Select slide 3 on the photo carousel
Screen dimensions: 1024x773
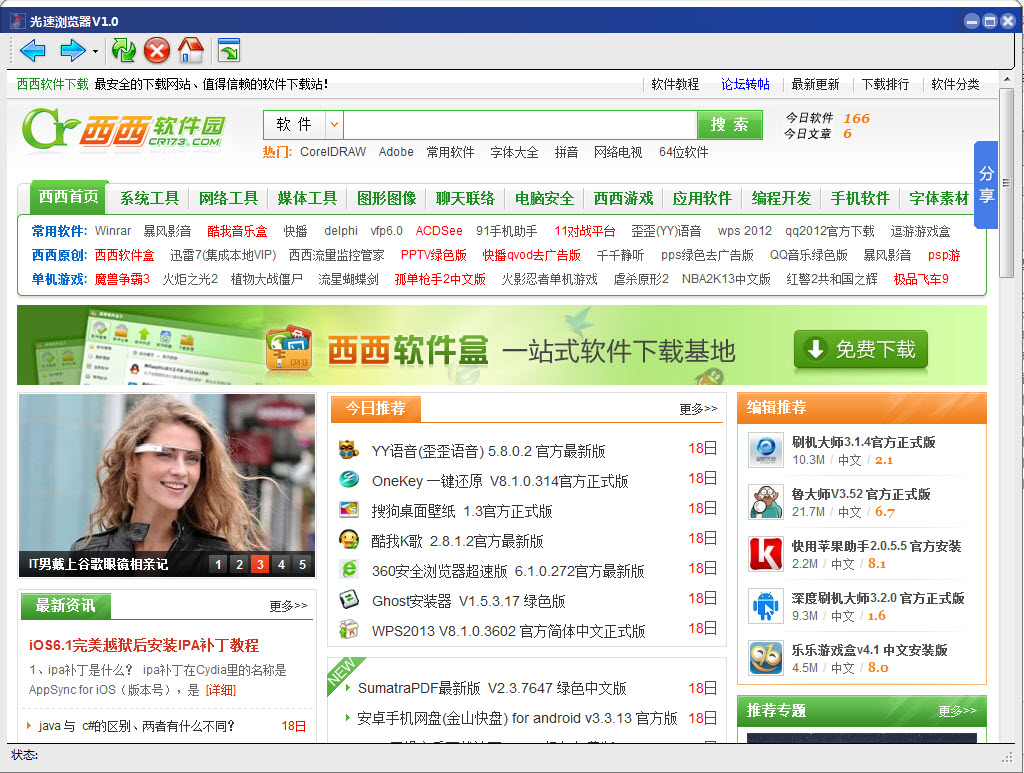pos(261,564)
